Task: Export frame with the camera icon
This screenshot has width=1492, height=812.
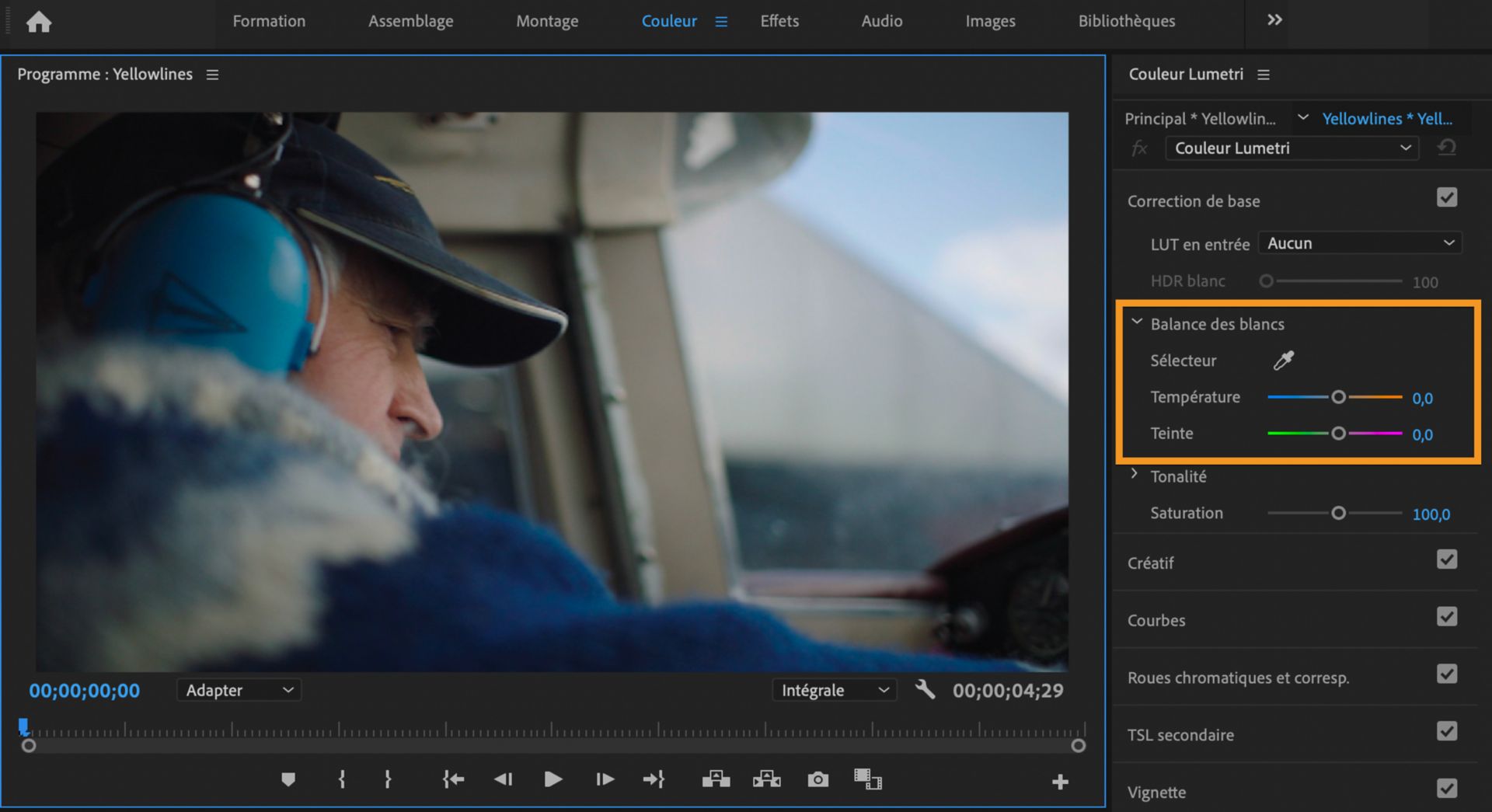Action: tap(817, 779)
